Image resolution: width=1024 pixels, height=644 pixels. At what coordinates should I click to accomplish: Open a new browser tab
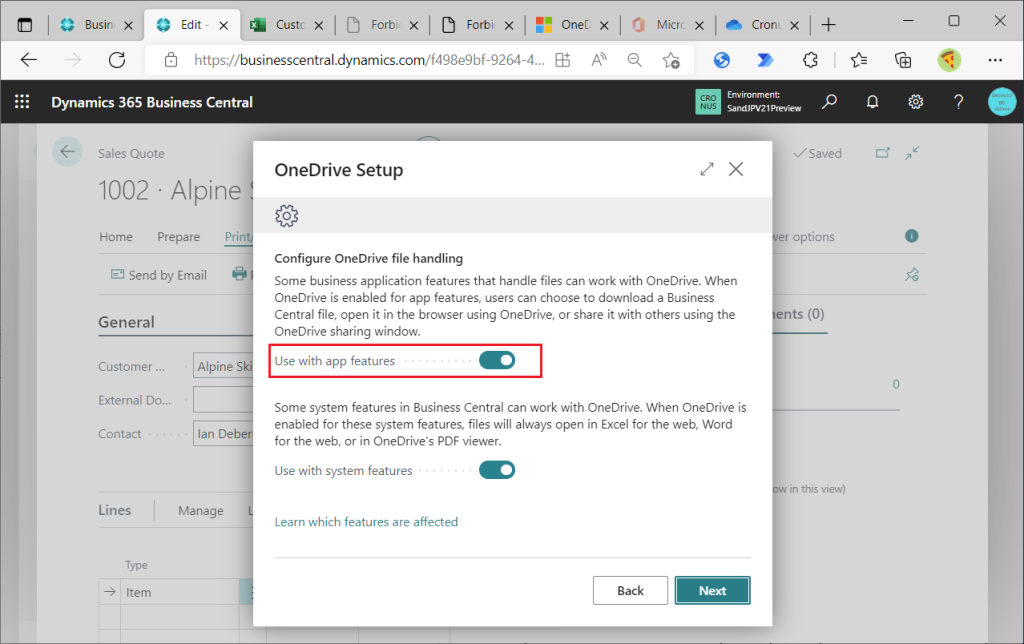[x=828, y=25]
